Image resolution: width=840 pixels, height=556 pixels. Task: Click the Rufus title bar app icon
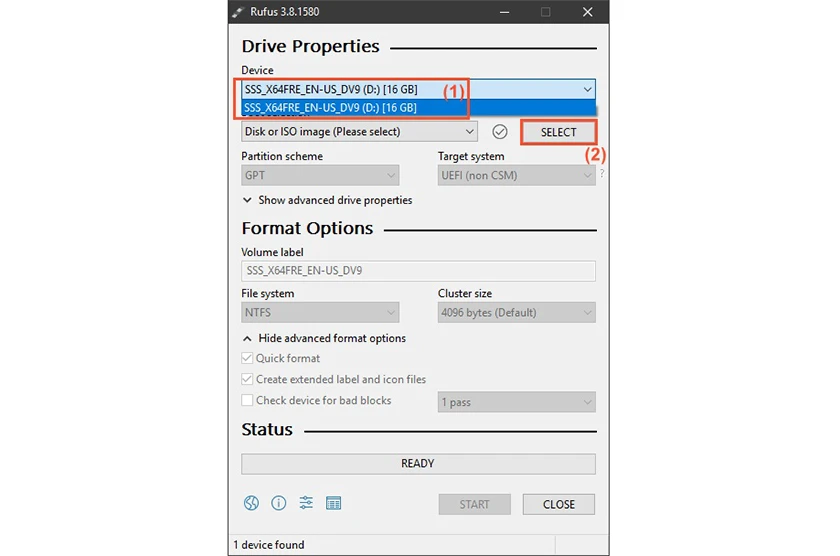[x=238, y=12]
